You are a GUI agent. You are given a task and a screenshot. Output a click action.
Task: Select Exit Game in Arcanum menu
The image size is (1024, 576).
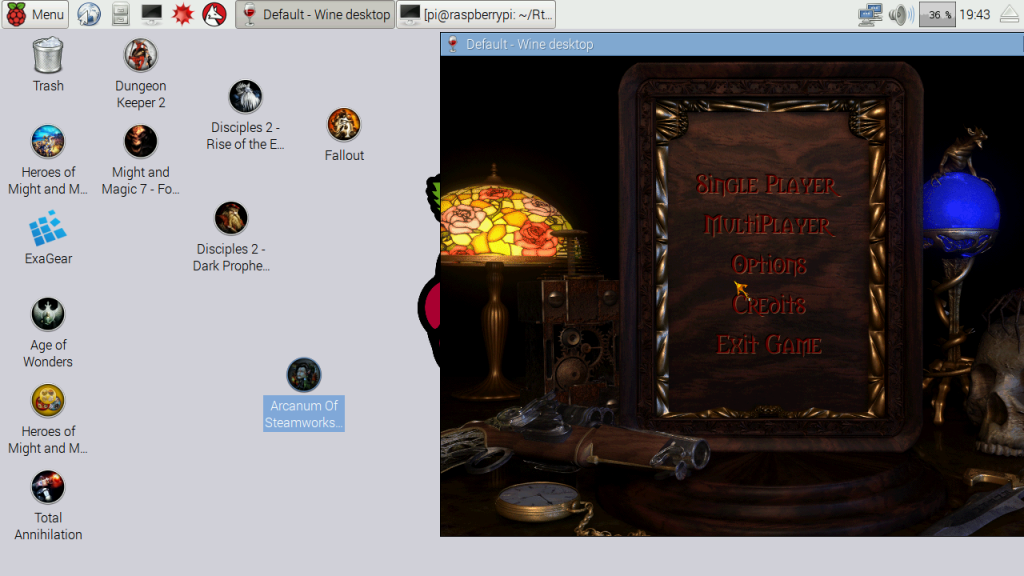coord(769,345)
